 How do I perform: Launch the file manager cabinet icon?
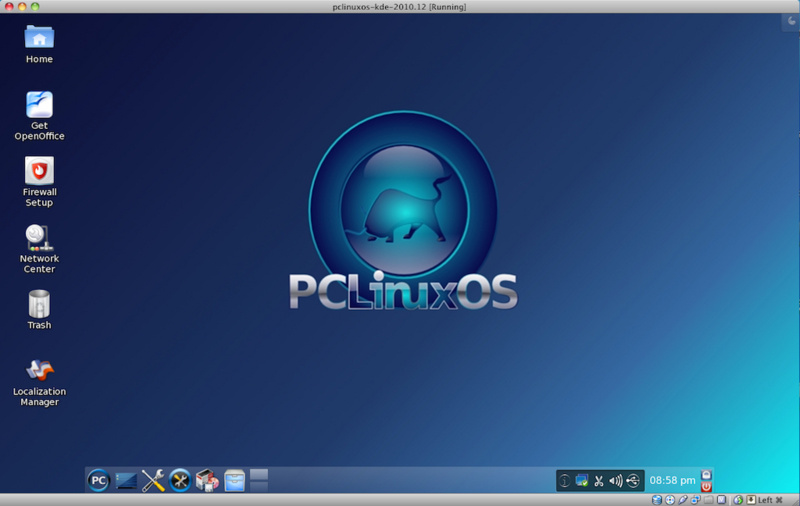click(x=235, y=481)
